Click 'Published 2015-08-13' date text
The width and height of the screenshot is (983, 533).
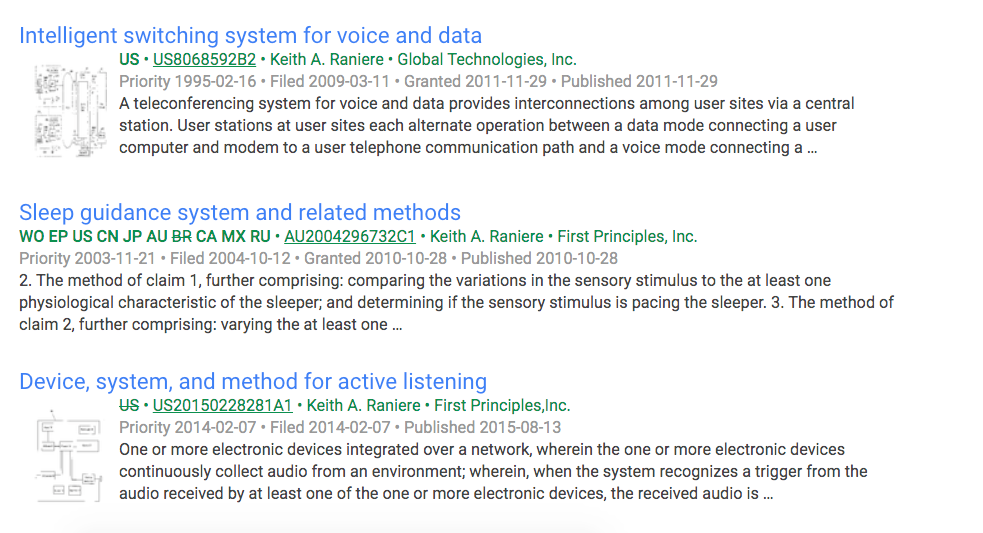click(482, 428)
